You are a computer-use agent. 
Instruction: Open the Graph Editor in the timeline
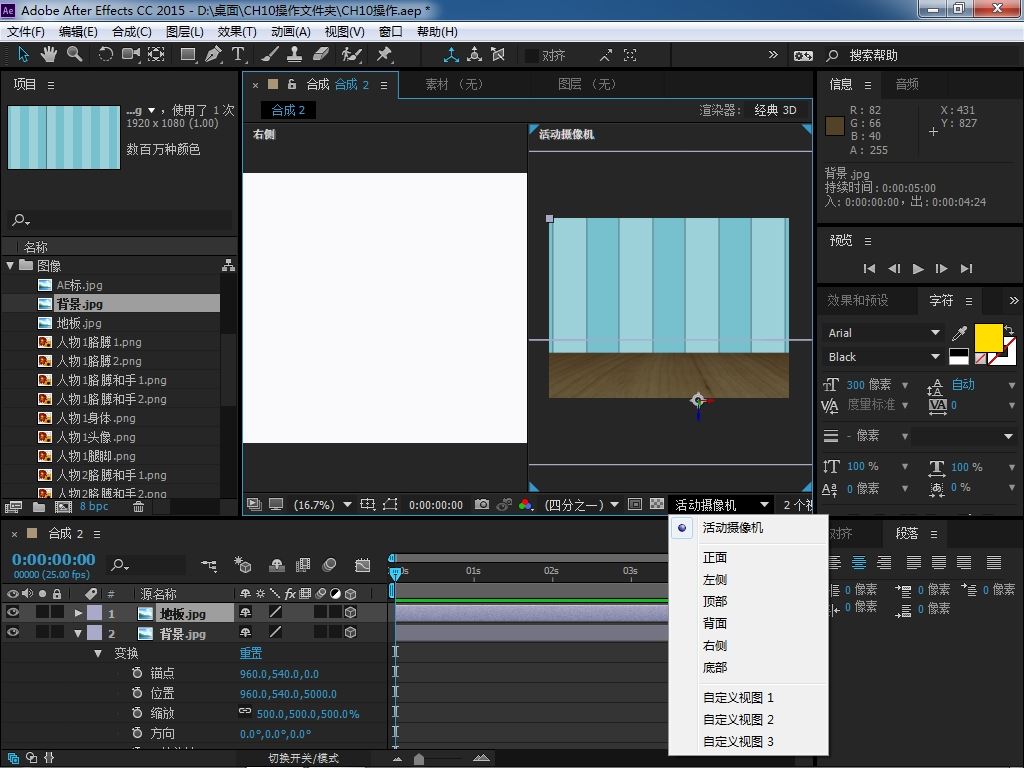(362, 565)
